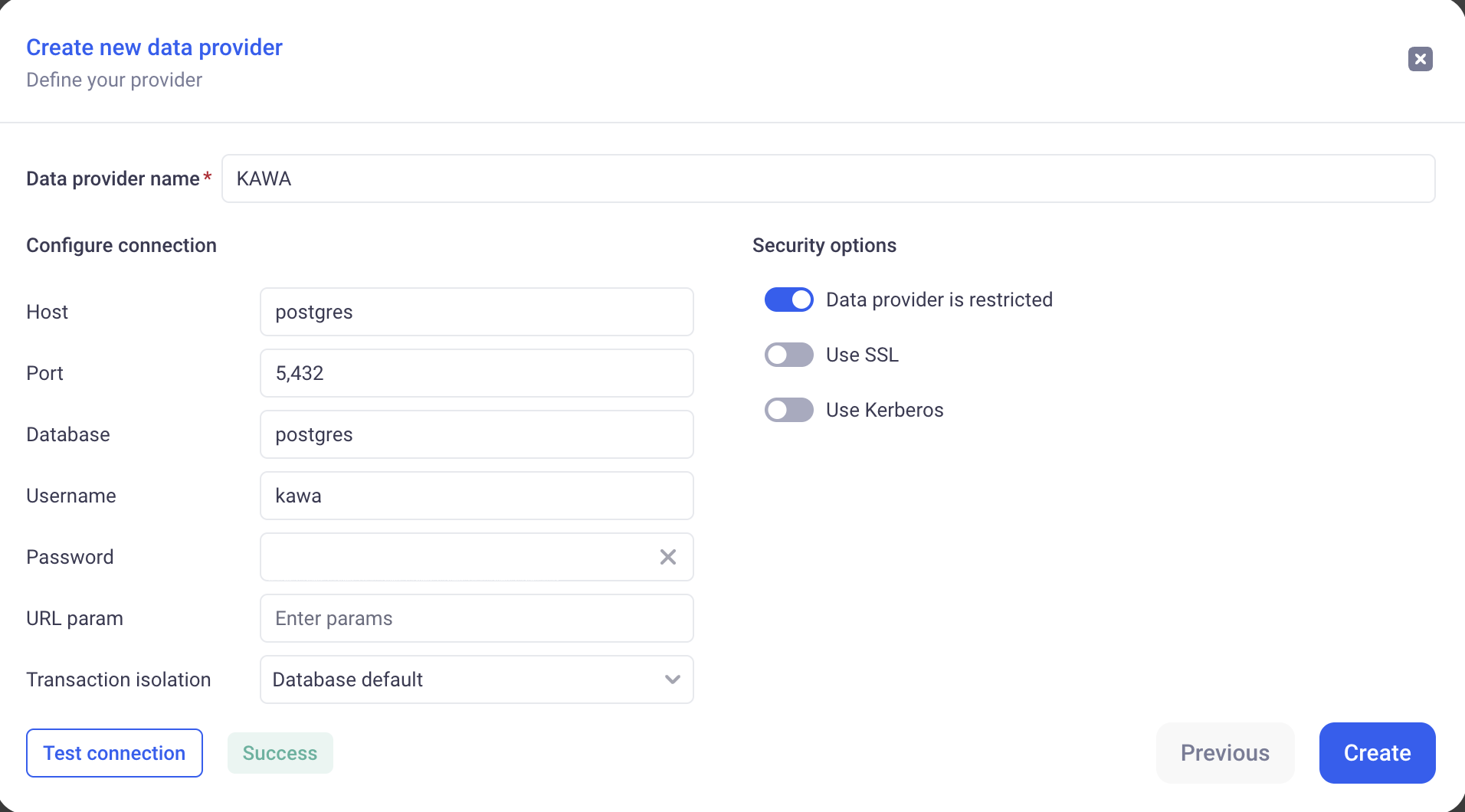Click the Create new data provider title
Image resolution: width=1465 pixels, height=812 pixels.
pos(154,47)
